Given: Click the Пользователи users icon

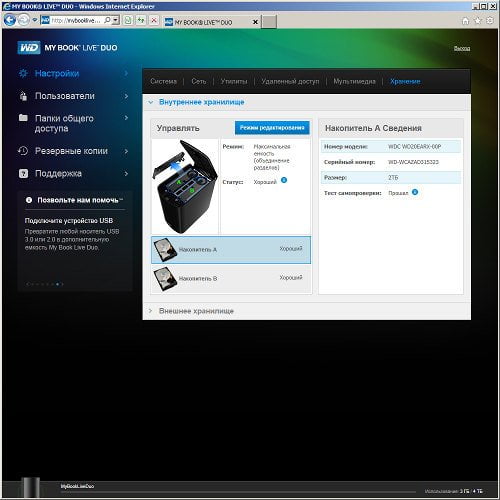Looking at the screenshot, I should [x=23, y=96].
